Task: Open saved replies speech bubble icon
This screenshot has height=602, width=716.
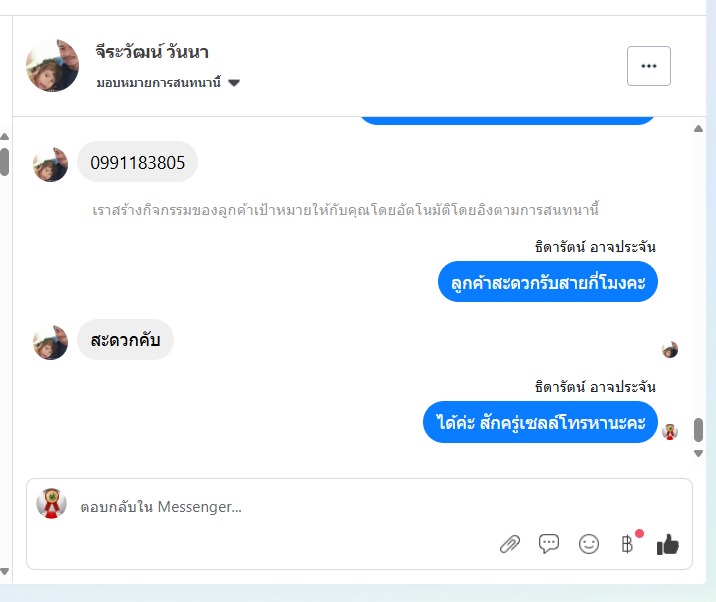Action: pyautogui.click(x=549, y=544)
